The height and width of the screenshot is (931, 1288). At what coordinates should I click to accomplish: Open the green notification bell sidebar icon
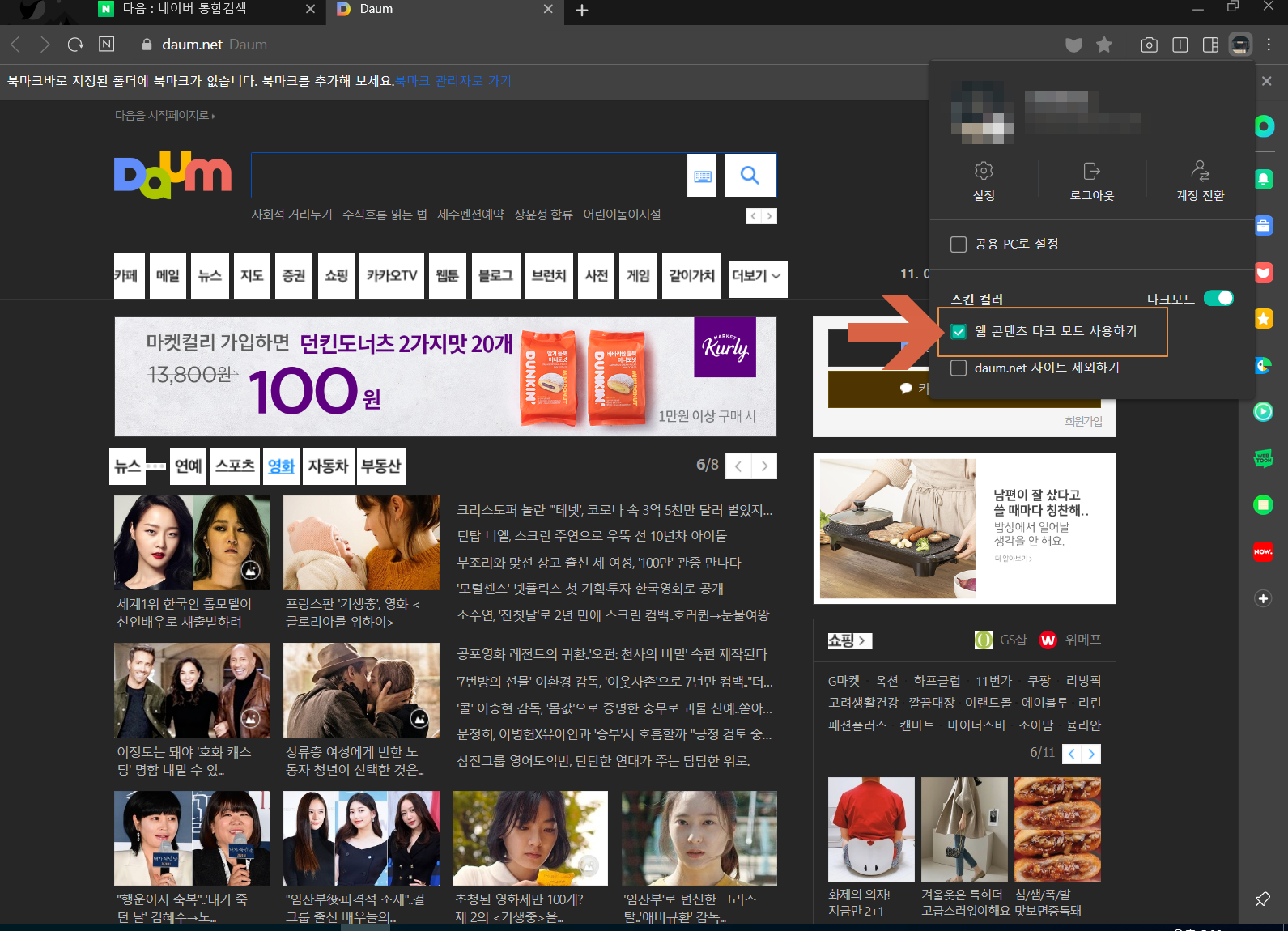point(1264,179)
